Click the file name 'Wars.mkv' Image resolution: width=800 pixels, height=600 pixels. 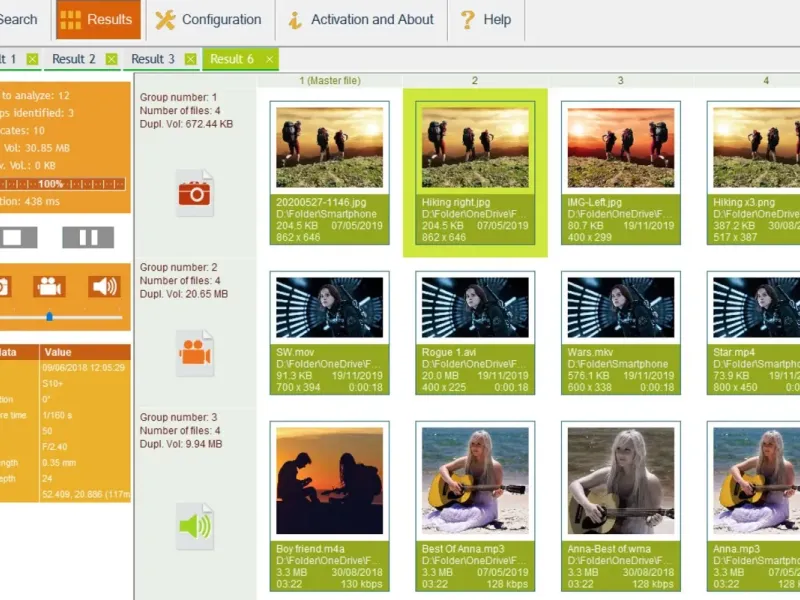[590, 352]
